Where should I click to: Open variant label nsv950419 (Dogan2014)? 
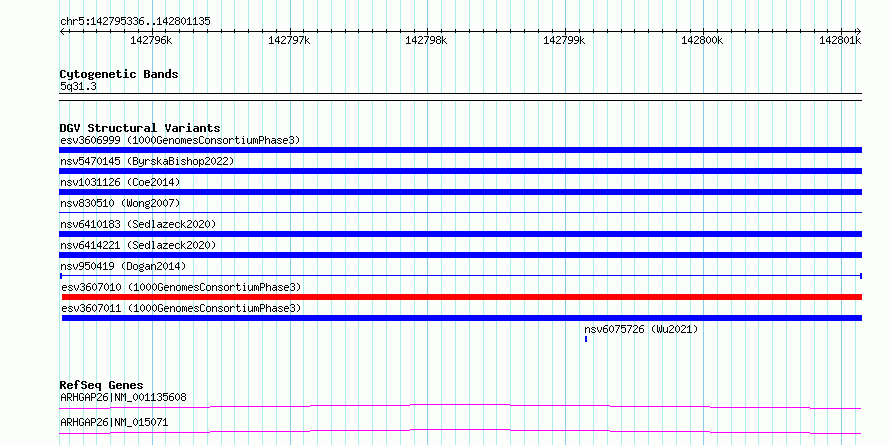coord(123,266)
